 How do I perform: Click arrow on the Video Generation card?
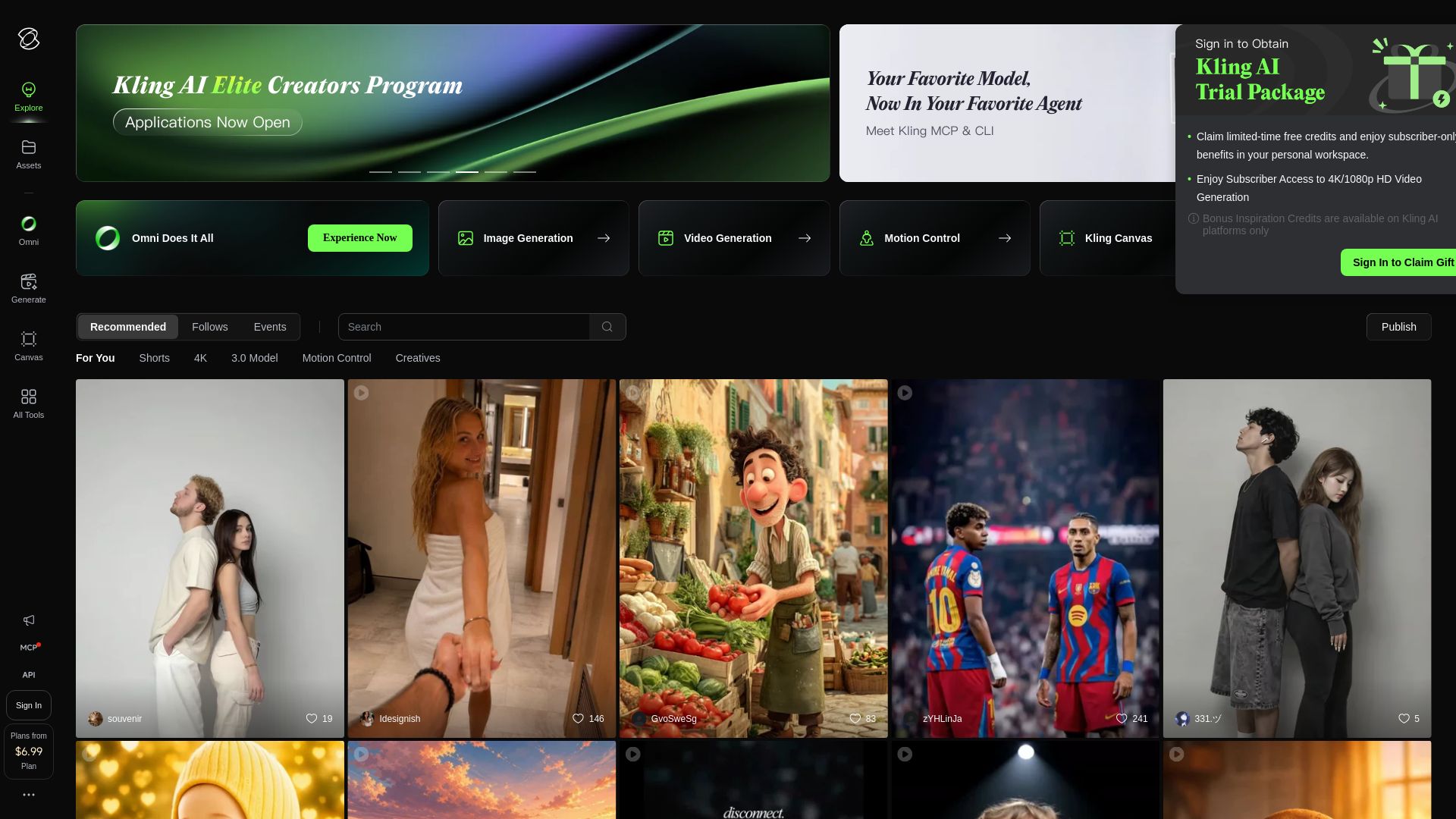(x=805, y=238)
